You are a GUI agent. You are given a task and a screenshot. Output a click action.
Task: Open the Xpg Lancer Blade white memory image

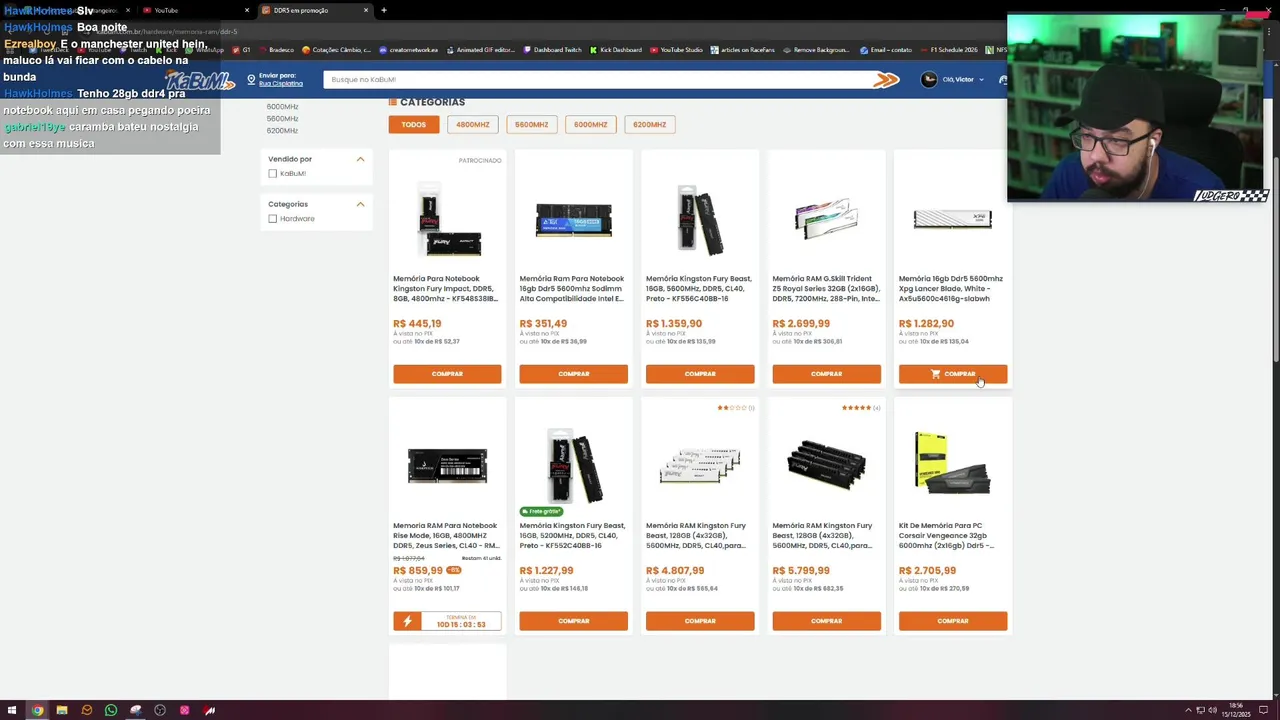click(952, 219)
